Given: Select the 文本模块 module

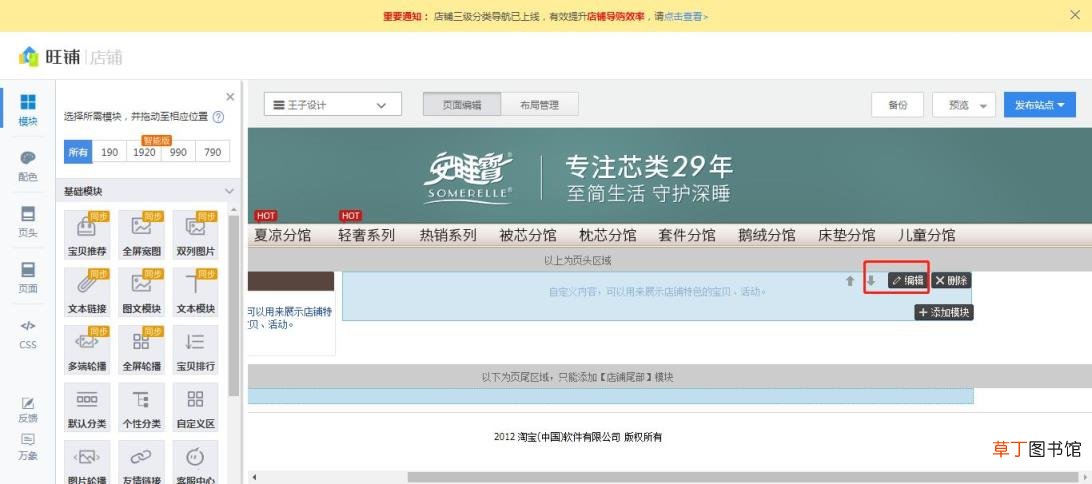Looking at the screenshot, I should click(x=196, y=292).
